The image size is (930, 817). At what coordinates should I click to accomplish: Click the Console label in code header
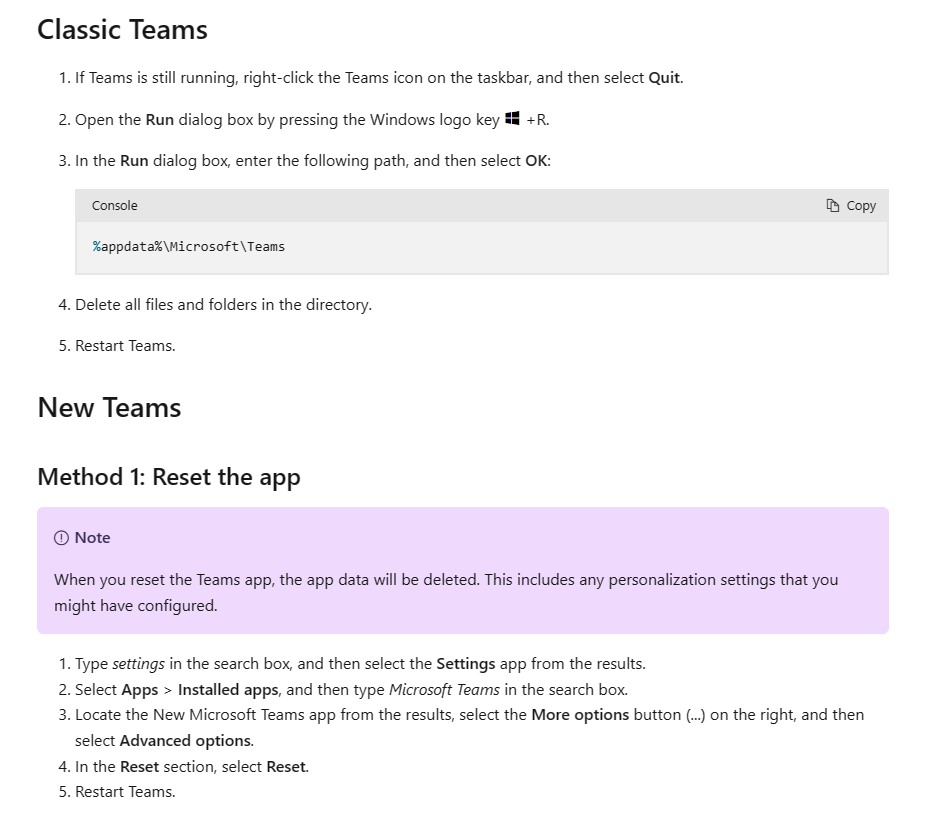coord(114,205)
